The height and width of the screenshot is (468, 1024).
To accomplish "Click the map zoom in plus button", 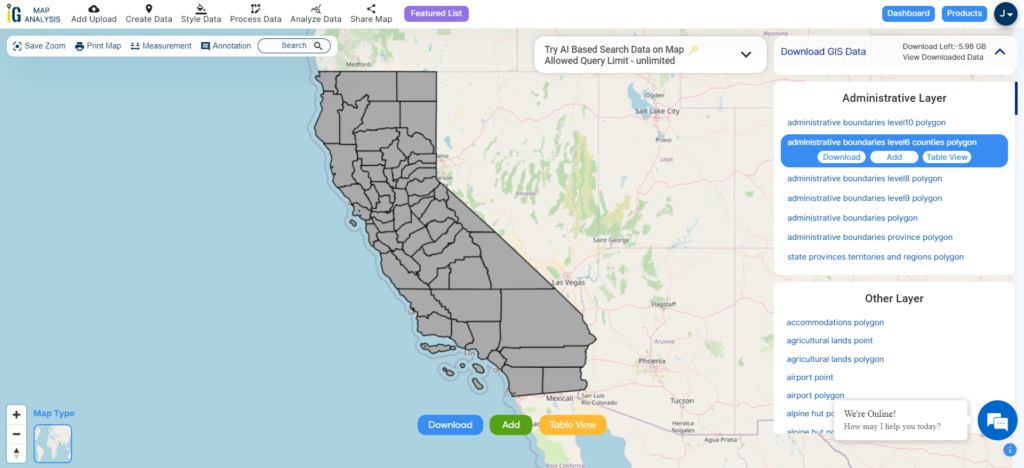I will (x=17, y=414).
